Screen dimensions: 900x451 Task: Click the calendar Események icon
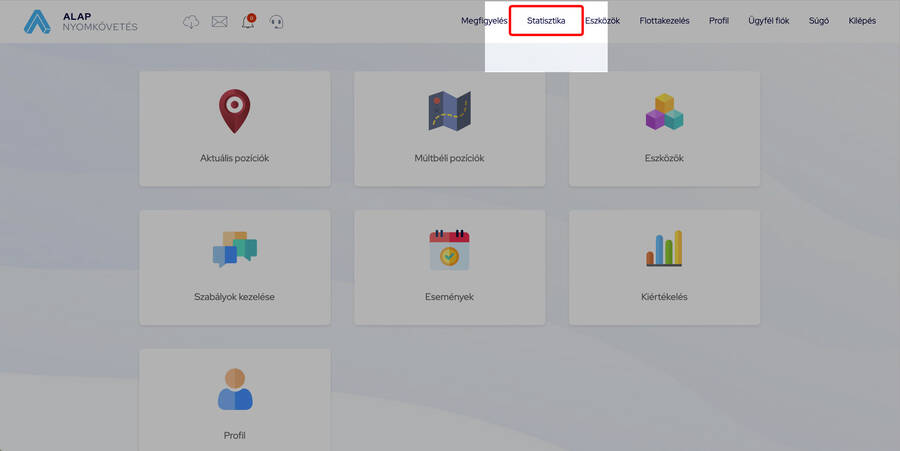tap(449, 250)
